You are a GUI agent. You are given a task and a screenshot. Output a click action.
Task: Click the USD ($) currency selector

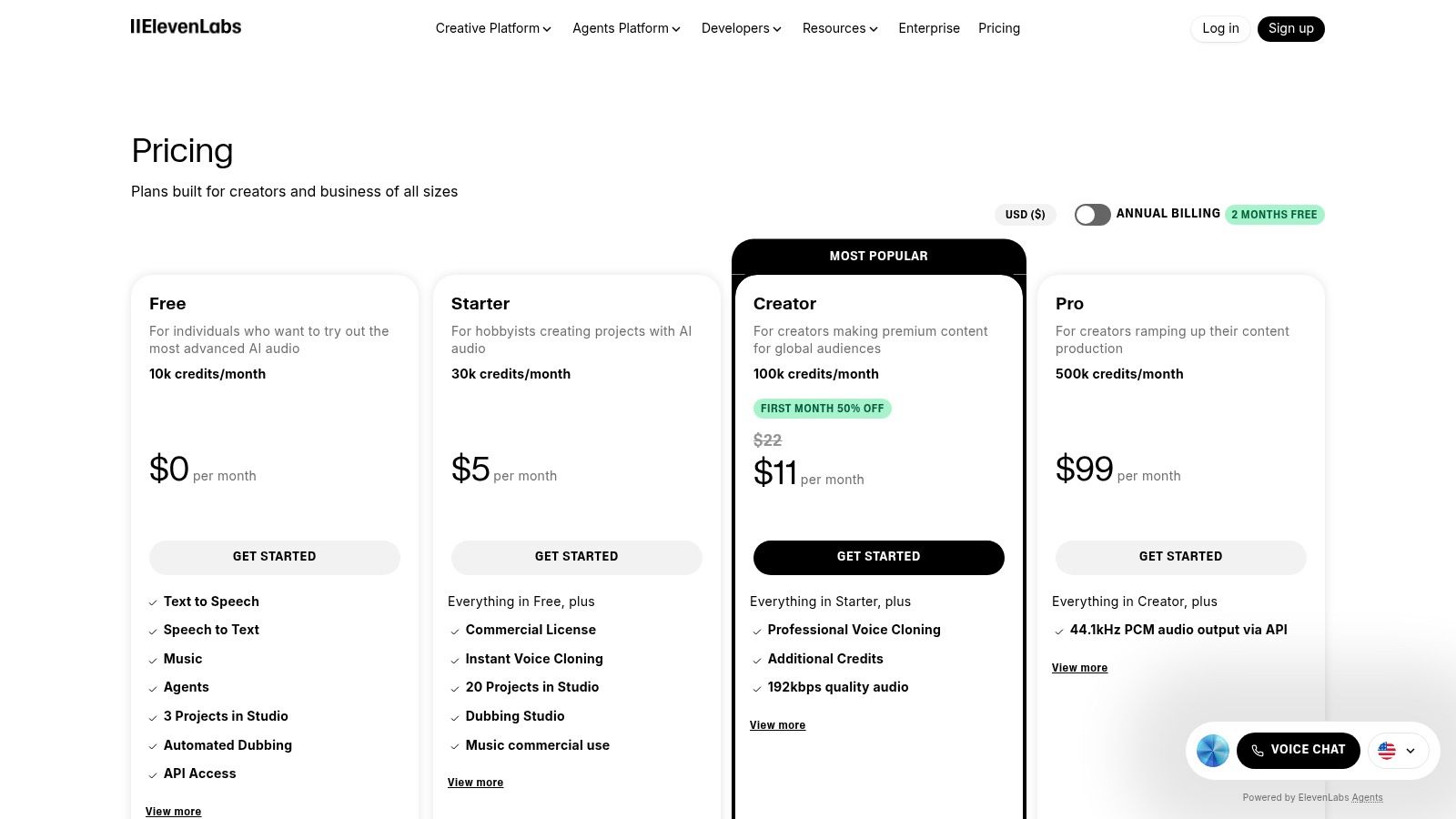click(x=1025, y=215)
